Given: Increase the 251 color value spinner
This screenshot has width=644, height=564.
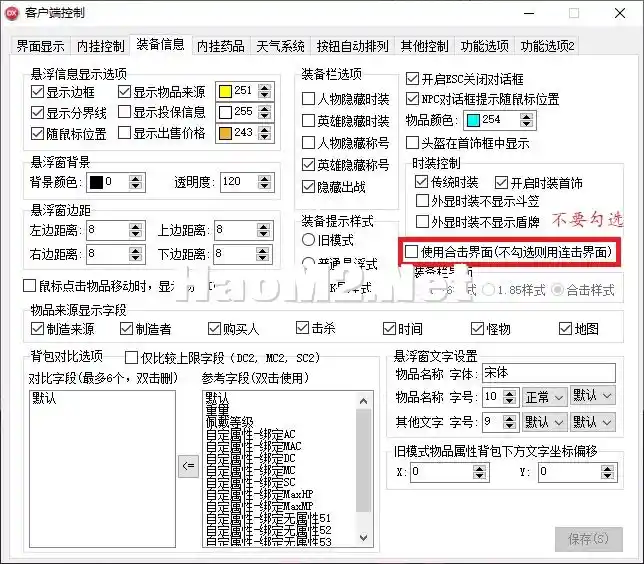Looking at the screenshot, I should [265, 87].
